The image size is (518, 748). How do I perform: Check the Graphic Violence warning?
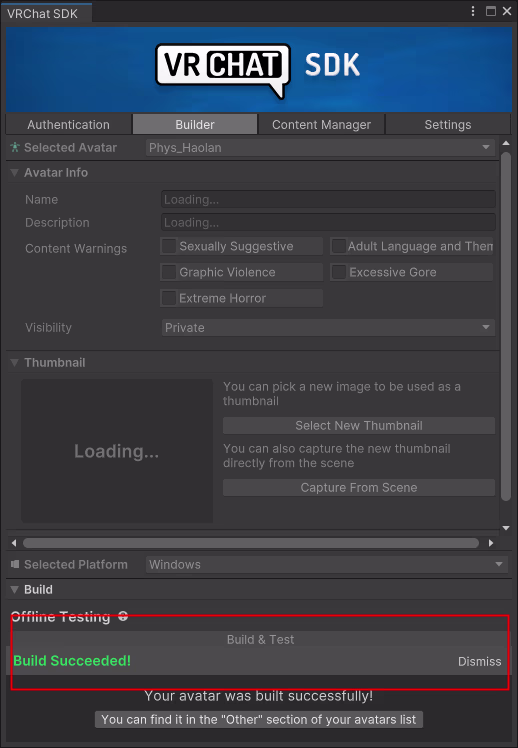(x=169, y=272)
